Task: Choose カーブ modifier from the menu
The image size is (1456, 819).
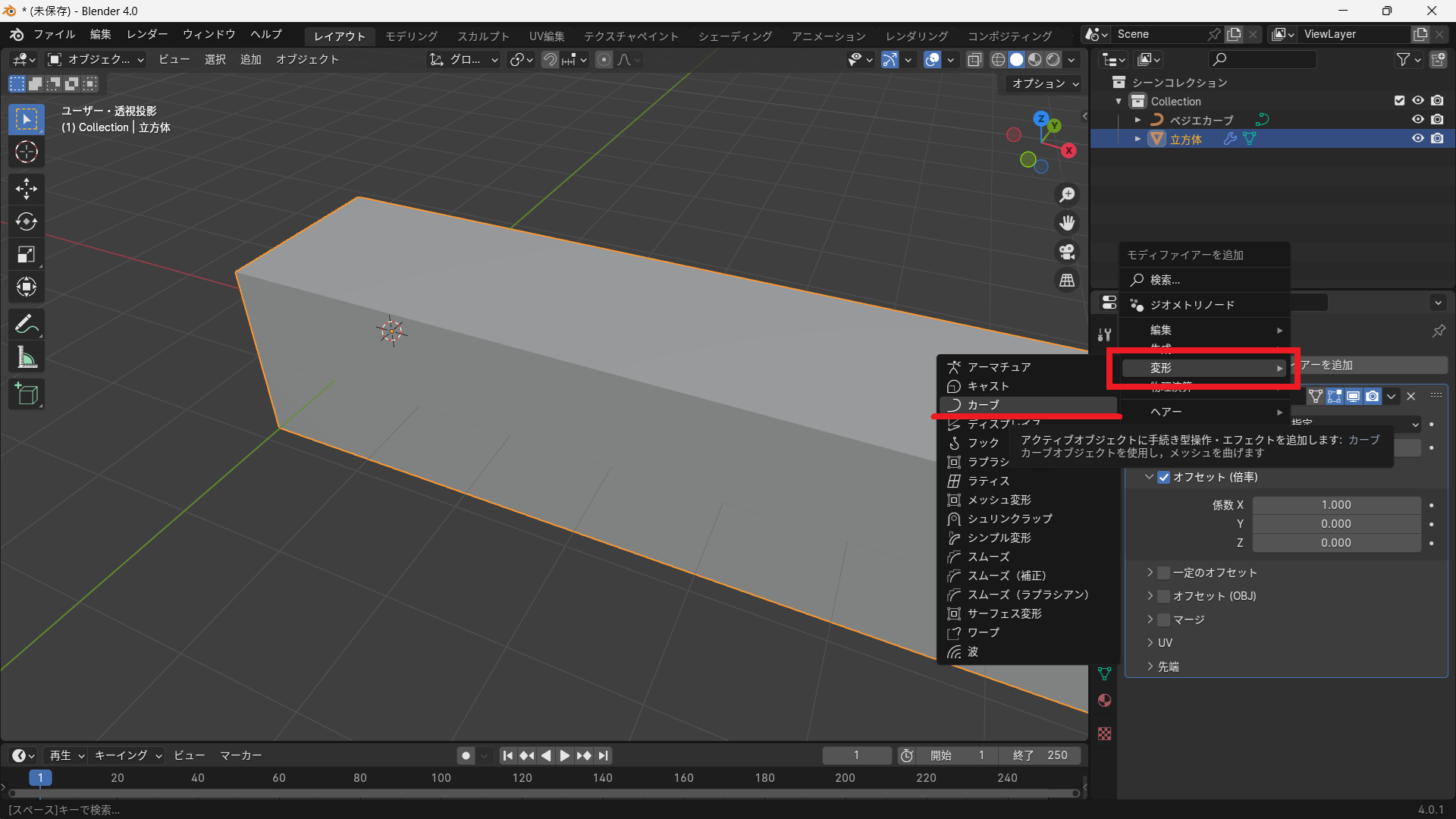Action: (983, 405)
